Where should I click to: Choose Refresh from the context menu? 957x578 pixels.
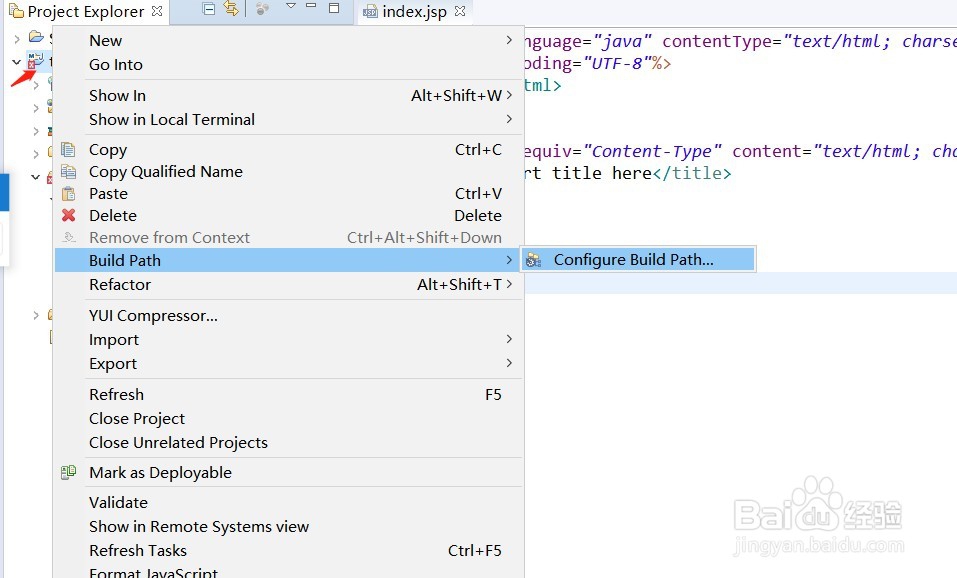(x=116, y=394)
